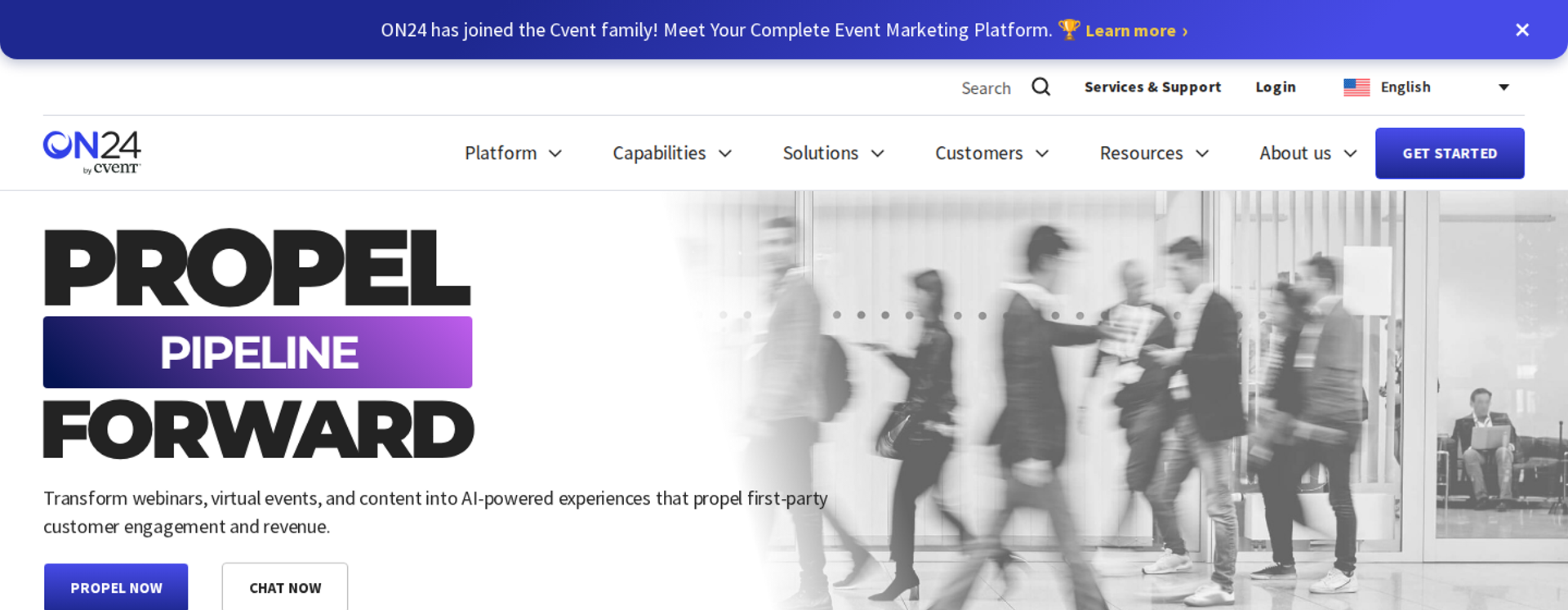The height and width of the screenshot is (610, 1568).
Task: Select the English language label
Action: tap(1405, 87)
